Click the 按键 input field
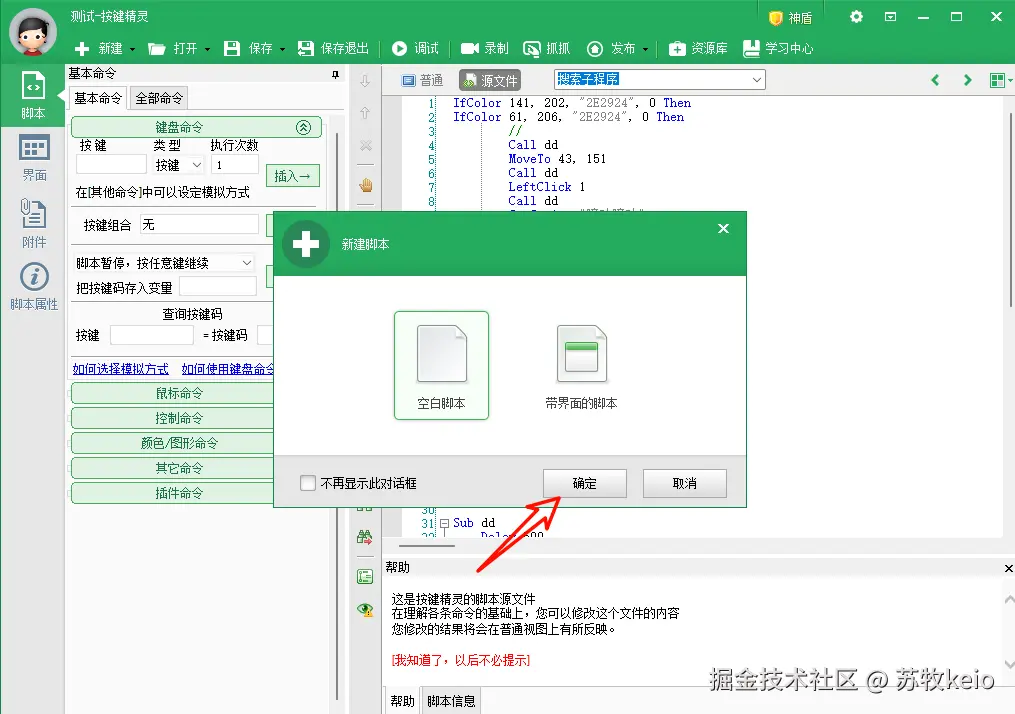The height and width of the screenshot is (714, 1015). coord(111,164)
